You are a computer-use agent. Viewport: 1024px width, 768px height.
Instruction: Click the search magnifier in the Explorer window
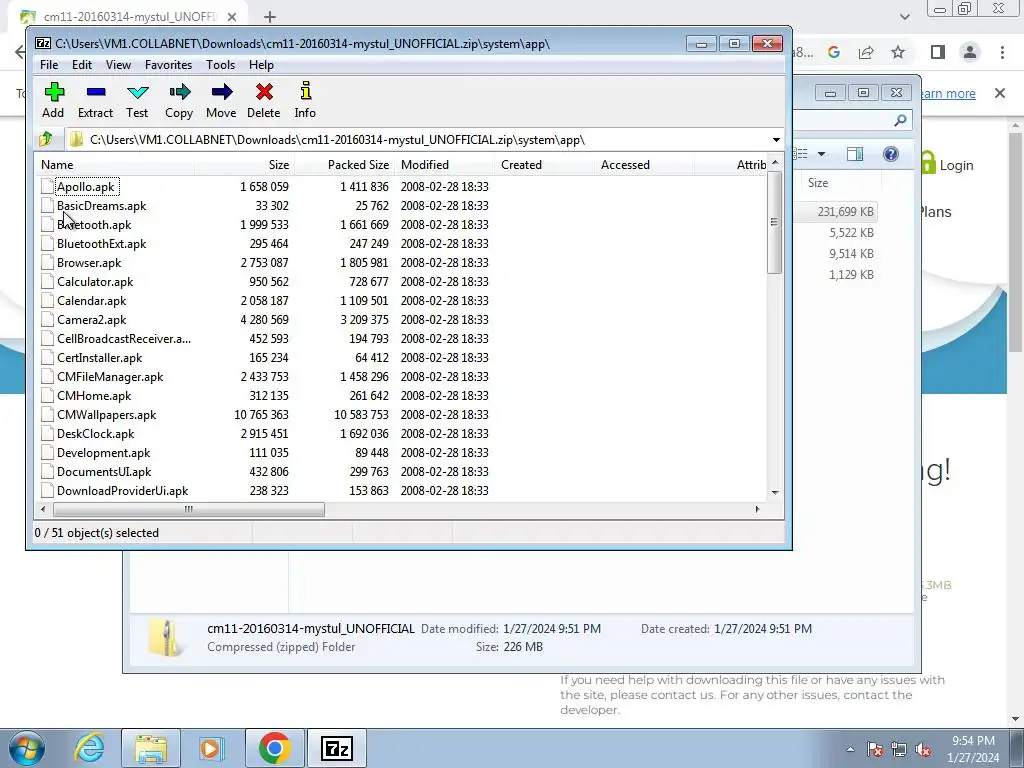(x=901, y=120)
